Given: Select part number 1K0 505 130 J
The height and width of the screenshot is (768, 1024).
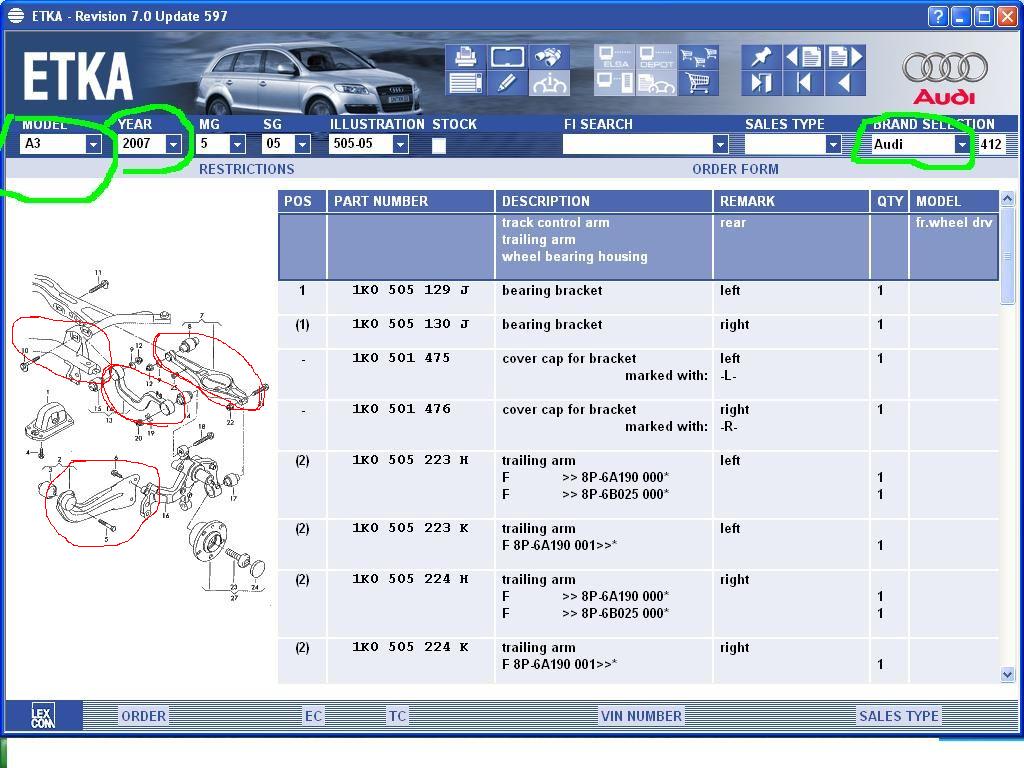Looking at the screenshot, I should click(x=410, y=324).
